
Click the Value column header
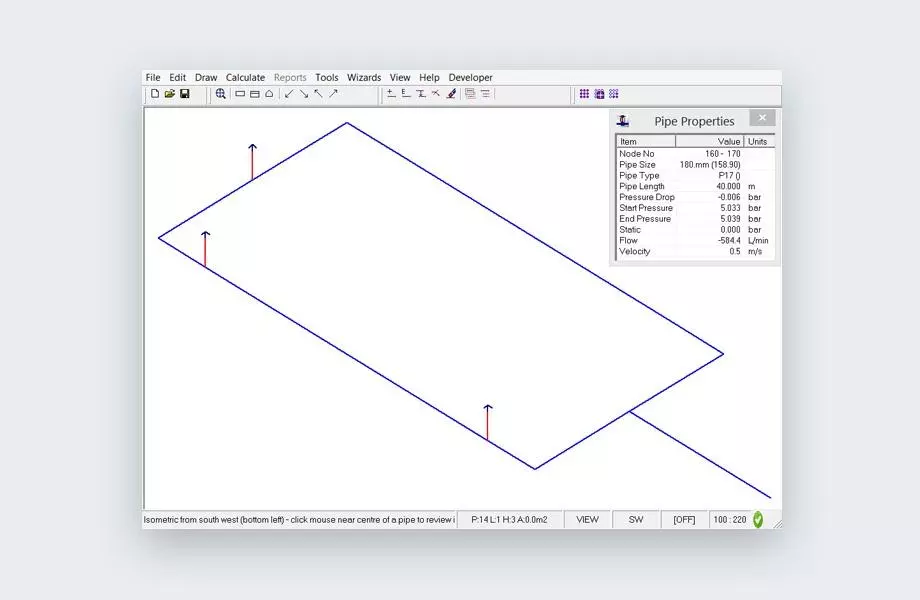pos(710,142)
